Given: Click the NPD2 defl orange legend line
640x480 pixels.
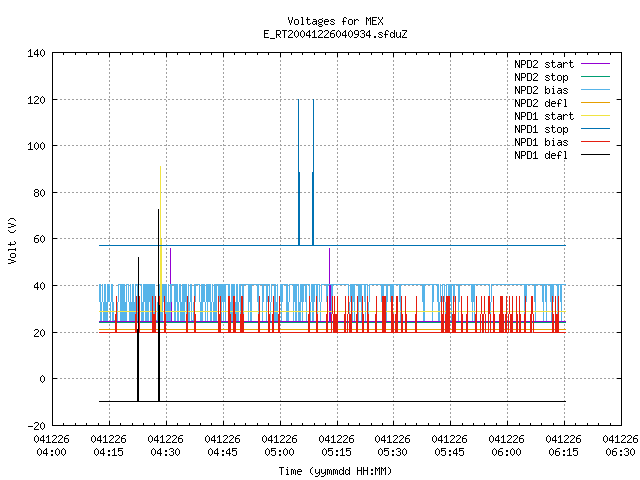Looking at the screenshot, I should tap(595, 103).
